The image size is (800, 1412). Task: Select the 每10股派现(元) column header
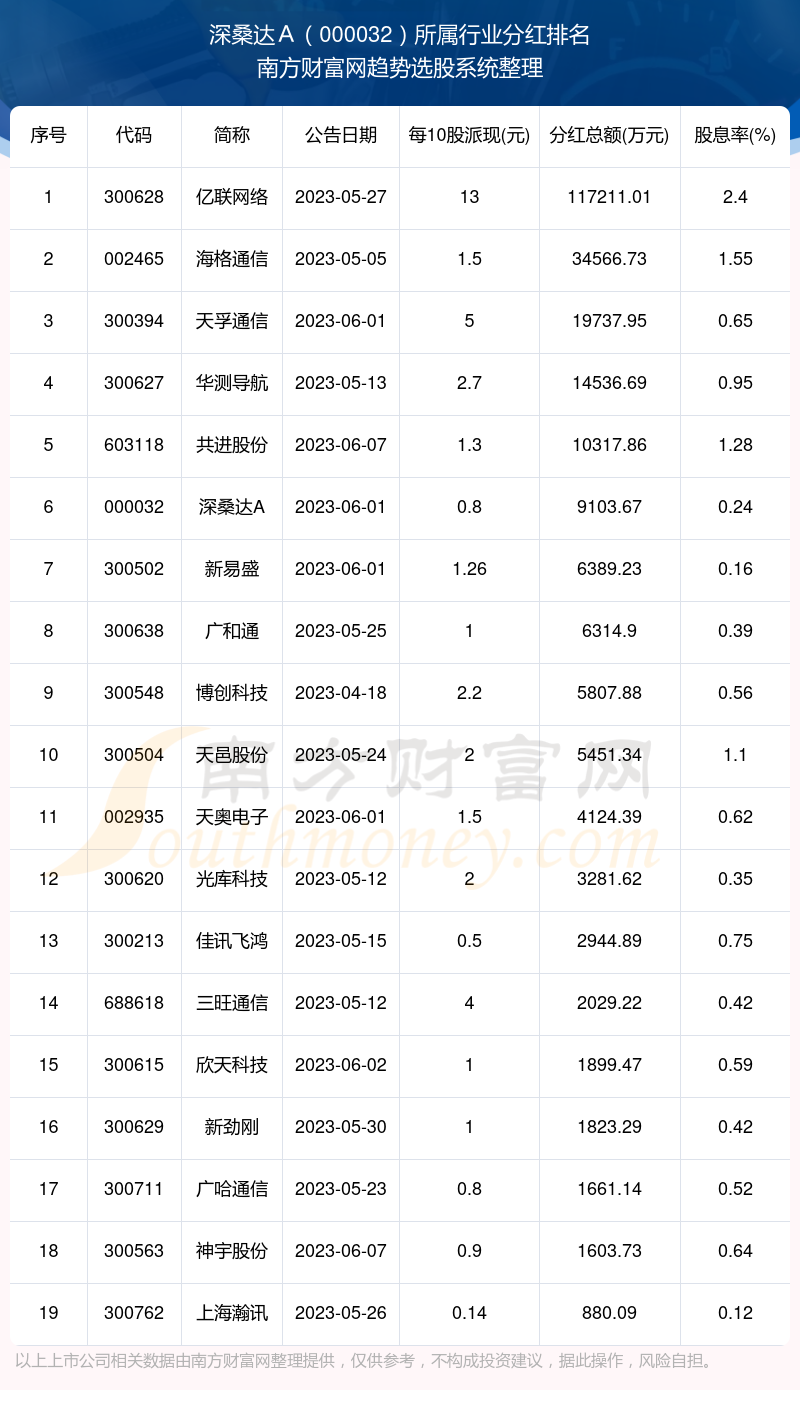[x=469, y=136]
